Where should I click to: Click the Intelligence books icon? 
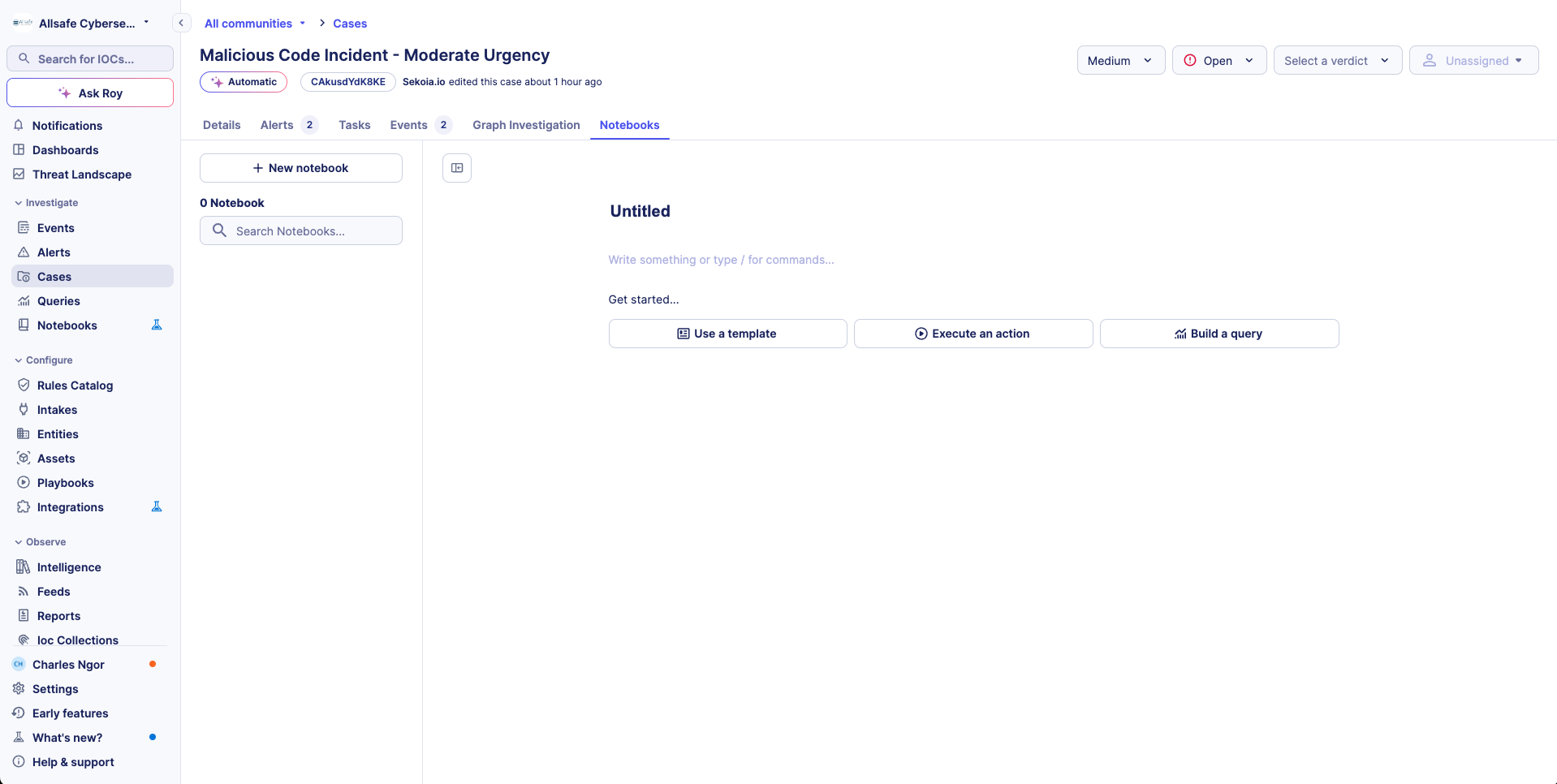tap(24, 566)
